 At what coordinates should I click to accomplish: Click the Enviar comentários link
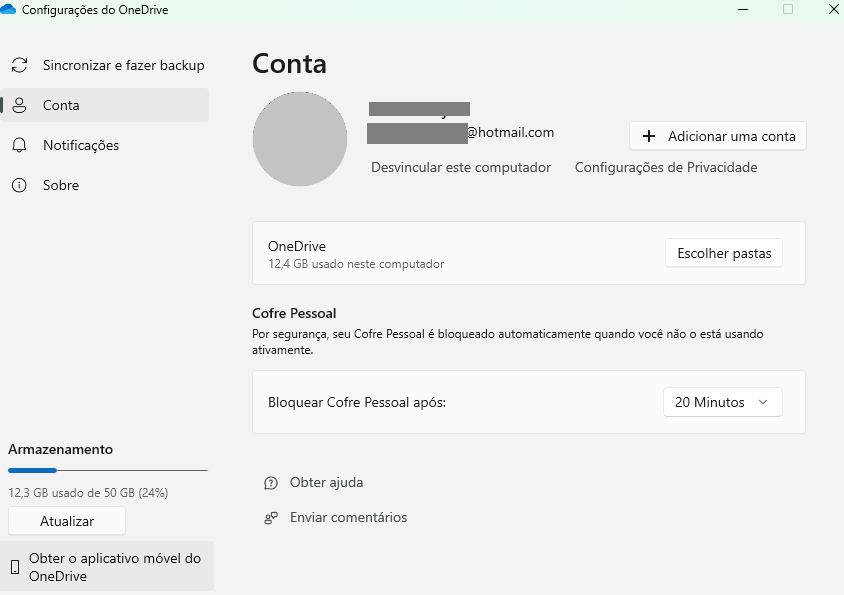[348, 517]
